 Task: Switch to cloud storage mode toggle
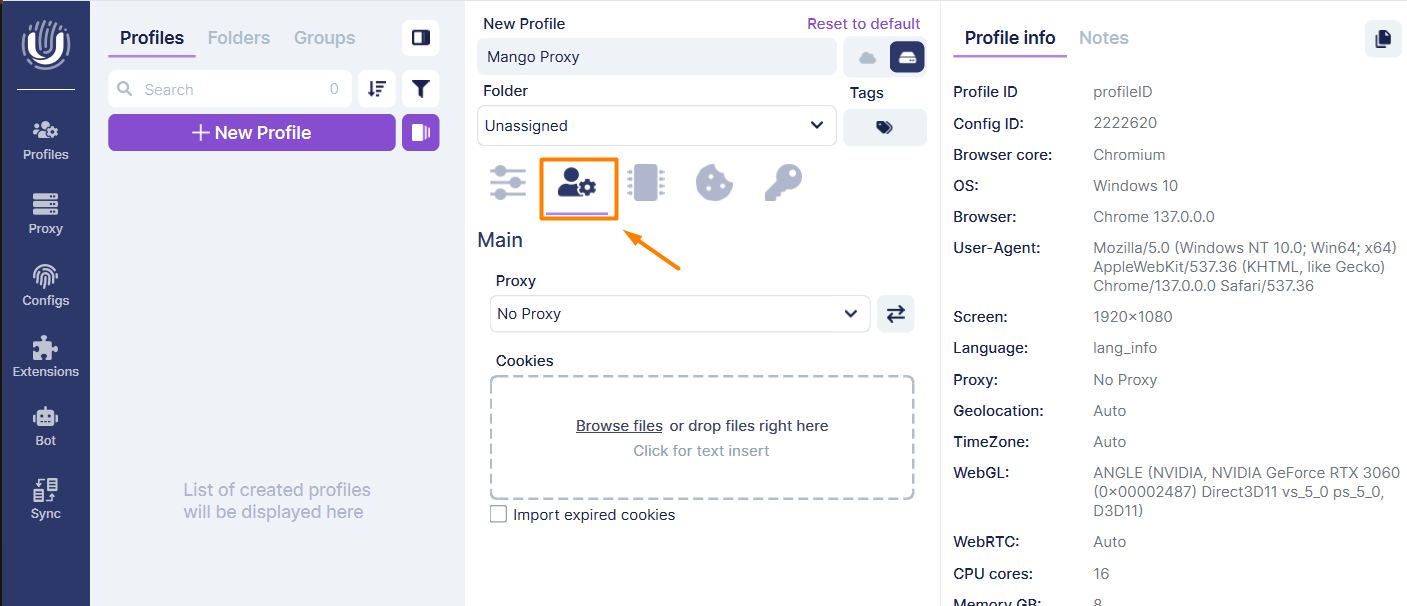pyautogui.click(x=867, y=57)
